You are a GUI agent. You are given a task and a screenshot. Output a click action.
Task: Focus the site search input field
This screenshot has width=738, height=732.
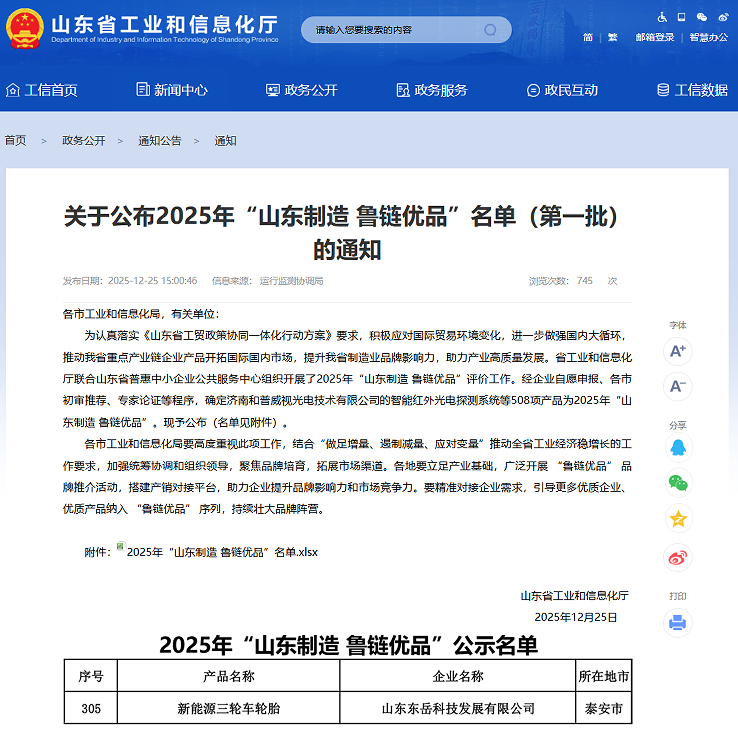(395, 30)
